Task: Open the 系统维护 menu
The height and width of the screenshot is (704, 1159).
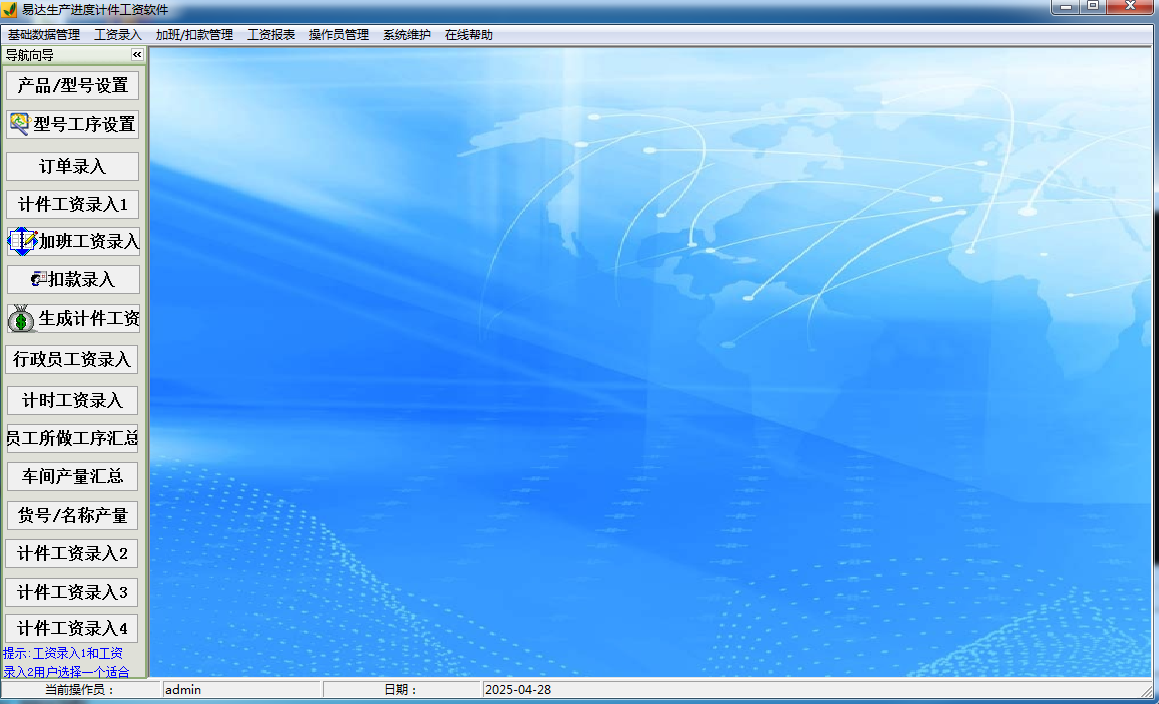Action: click(x=403, y=33)
